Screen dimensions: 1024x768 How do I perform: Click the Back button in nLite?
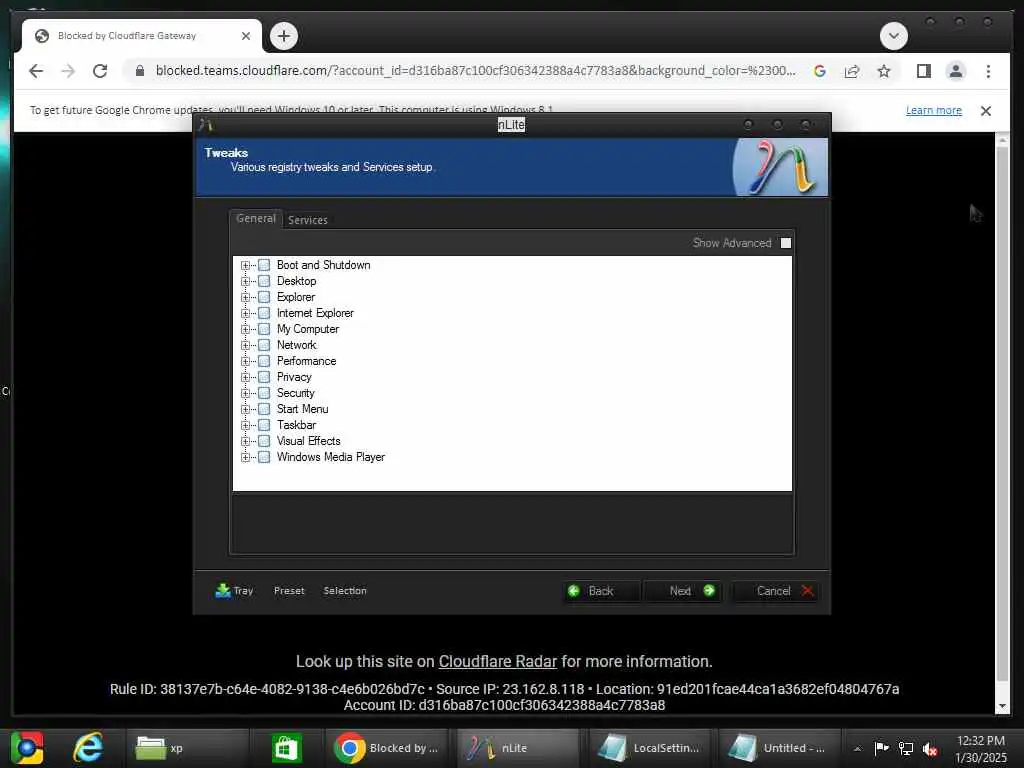point(601,591)
